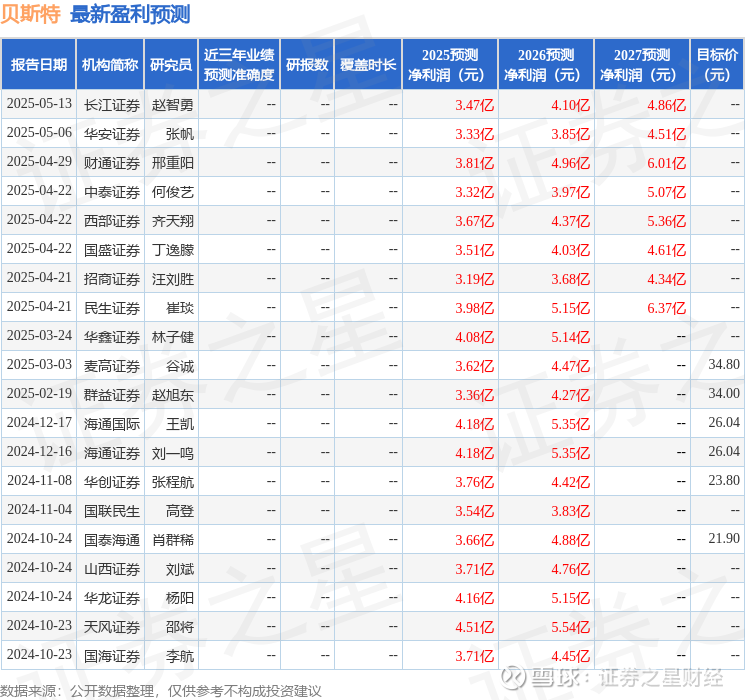Click target price 34.80
The image size is (745, 700).
(x=724, y=364)
